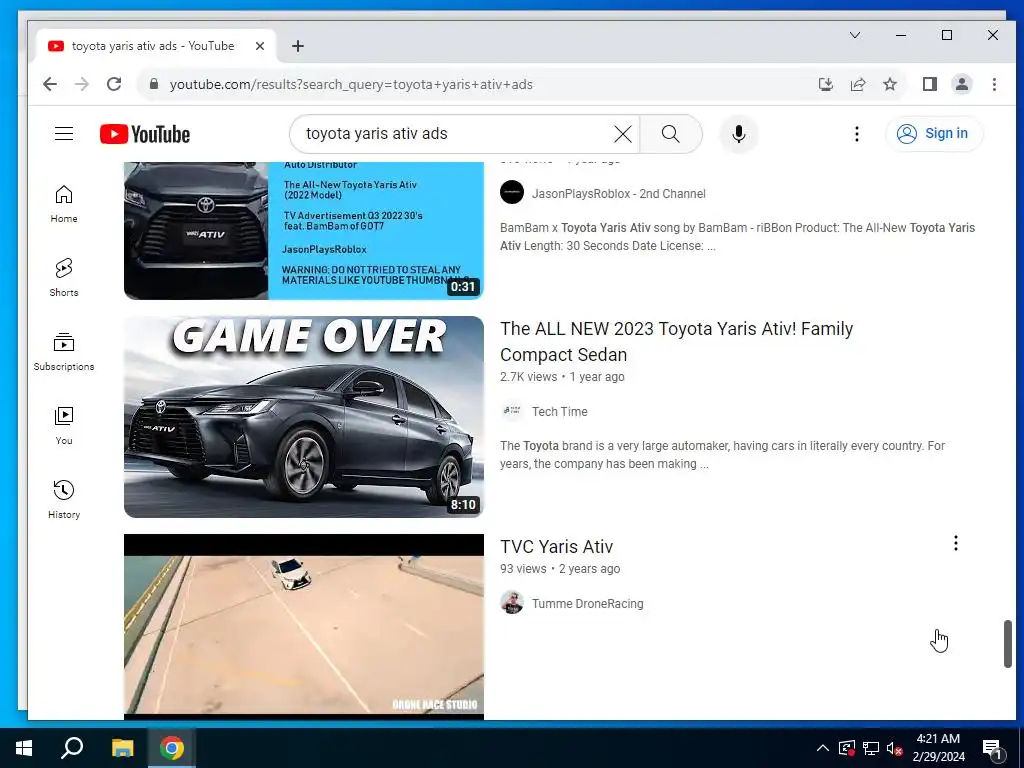Screen dimensions: 1024x768
Task: Open YouTube settings three-dot menu
Action: click(857, 134)
